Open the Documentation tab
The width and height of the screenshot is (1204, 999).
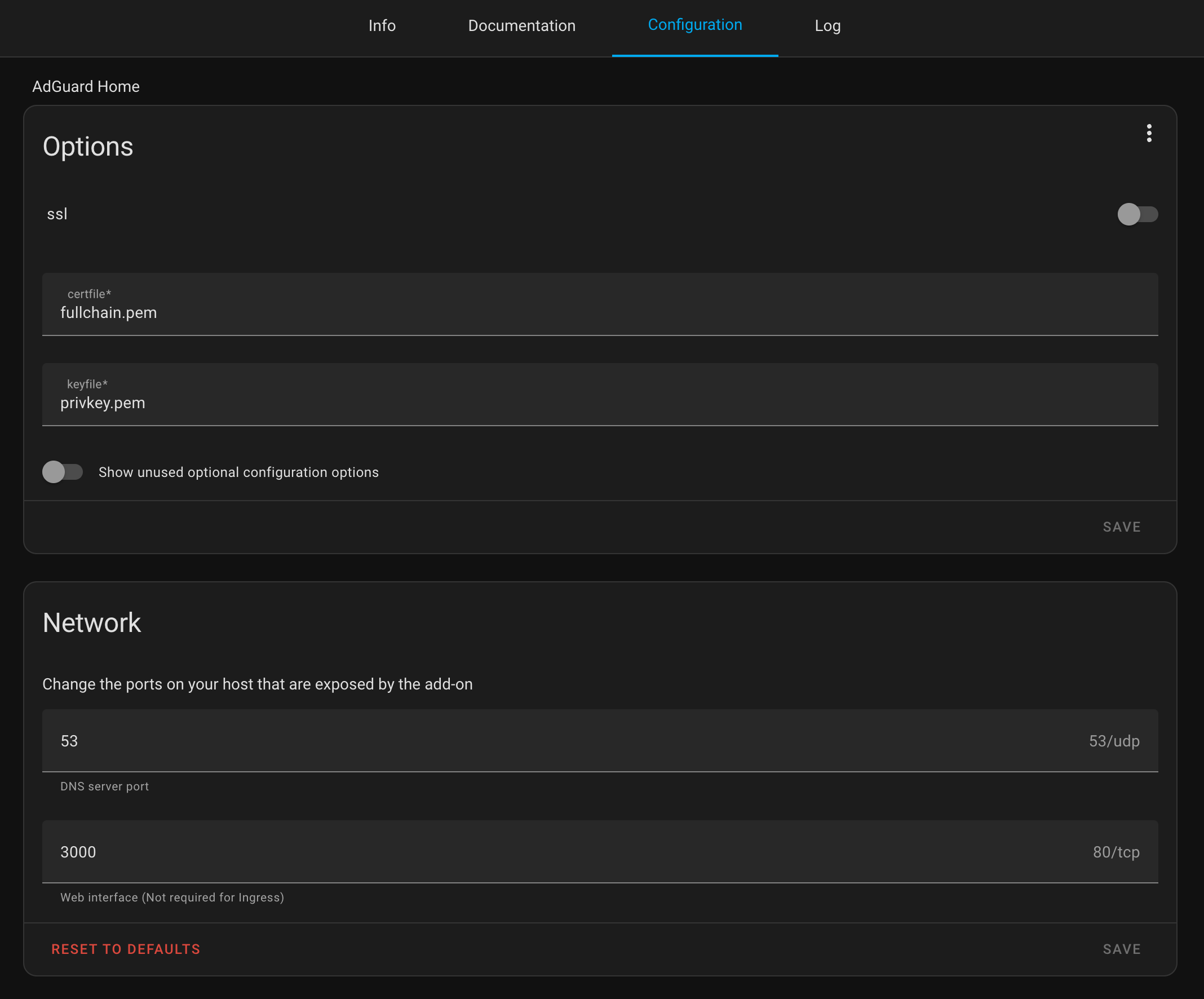pos(521,26)
